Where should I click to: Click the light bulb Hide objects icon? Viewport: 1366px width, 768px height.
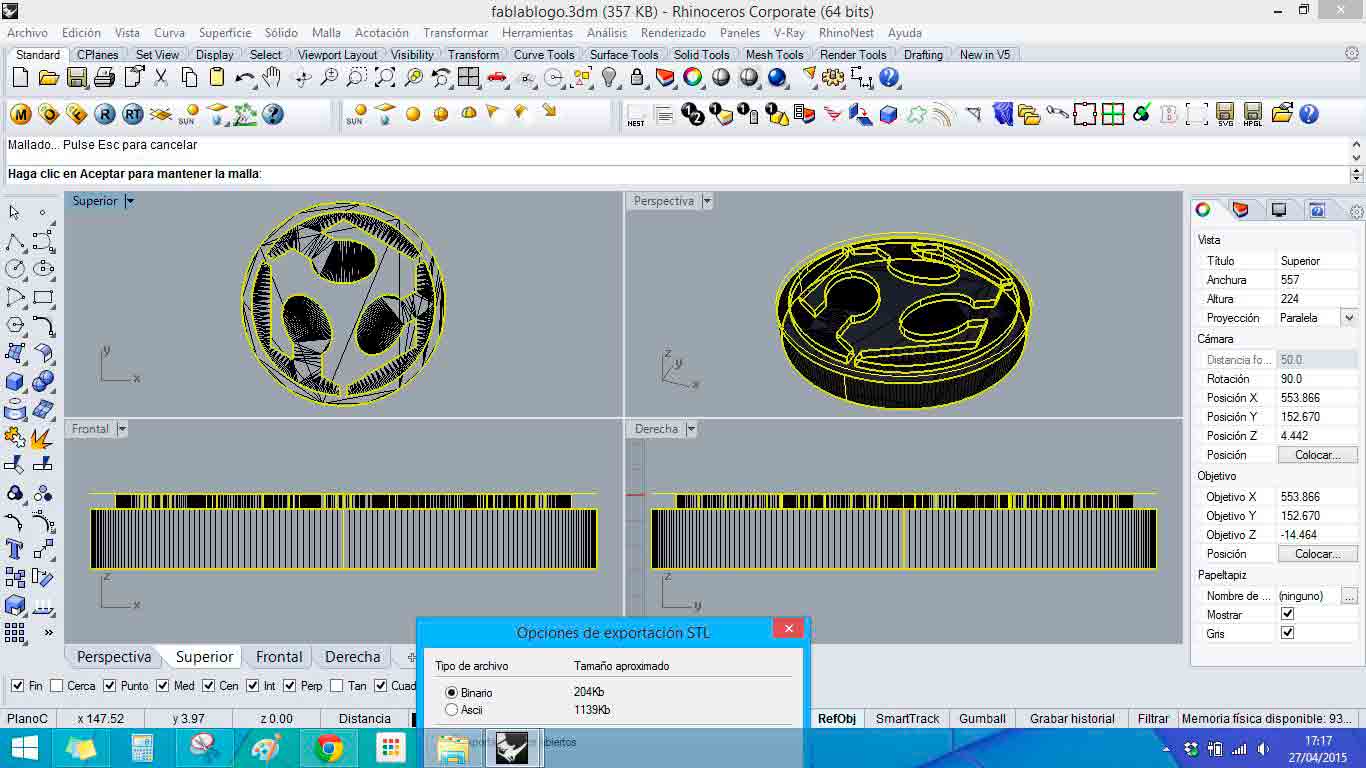(609, 78)
